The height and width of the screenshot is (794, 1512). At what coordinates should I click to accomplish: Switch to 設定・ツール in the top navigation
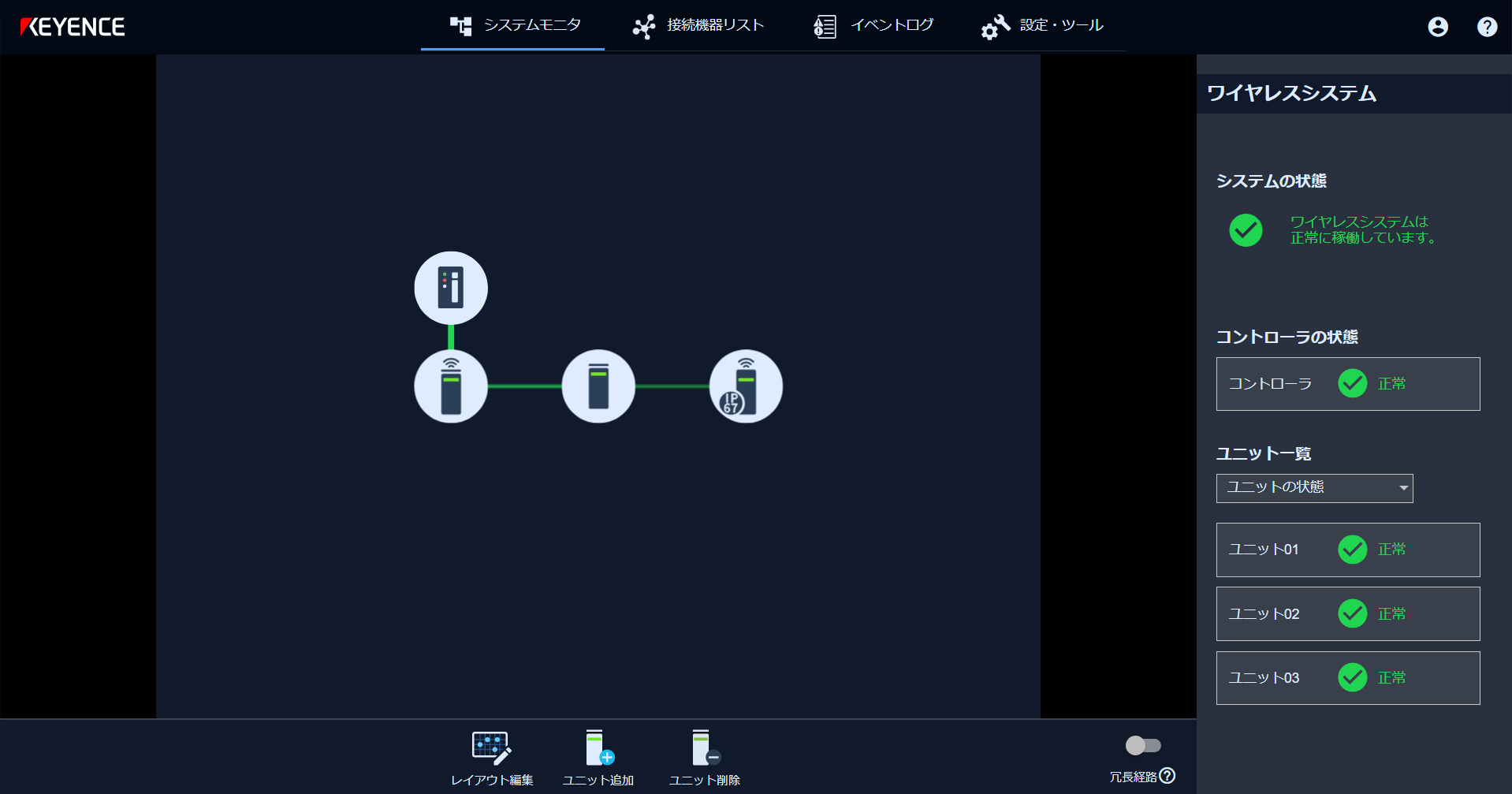pyautogui.click(x=1041, y=26)
